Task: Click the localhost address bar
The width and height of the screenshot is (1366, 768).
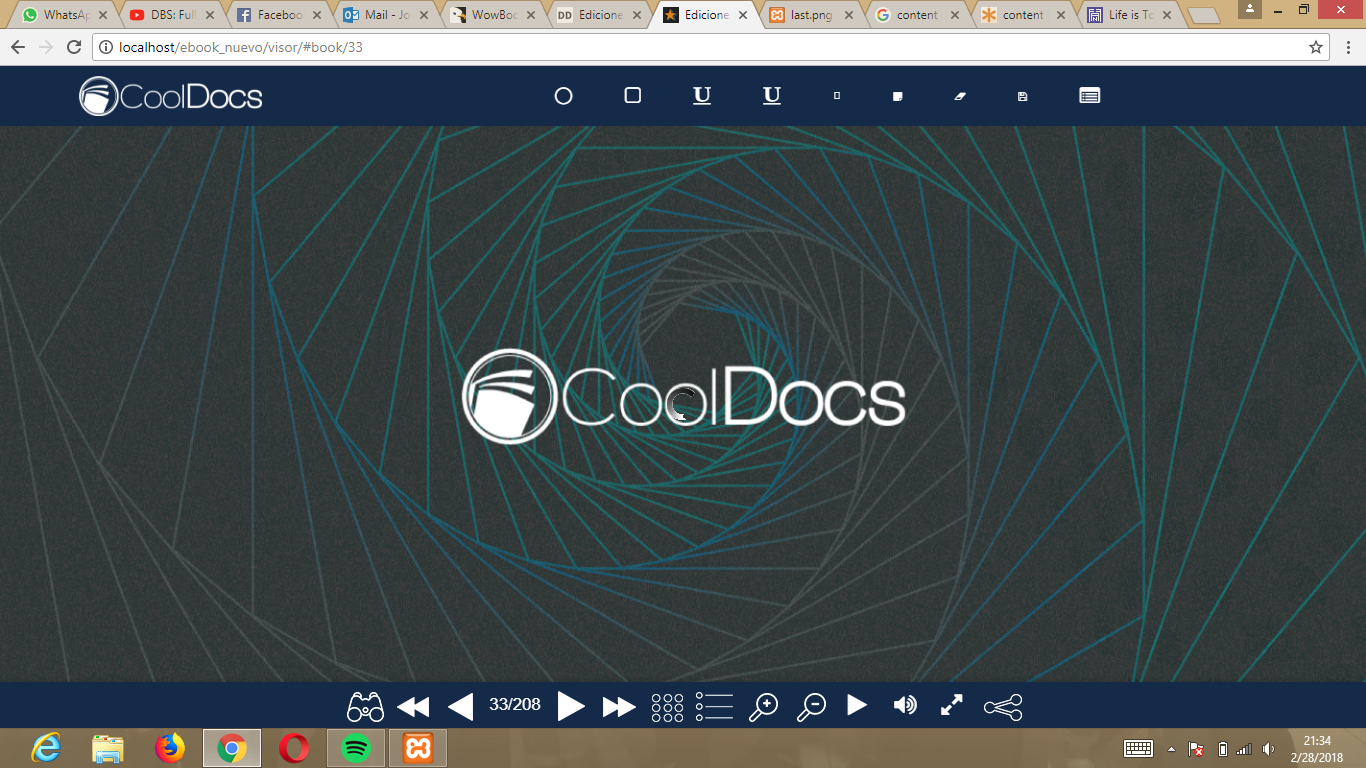Action: pos(711,47)
